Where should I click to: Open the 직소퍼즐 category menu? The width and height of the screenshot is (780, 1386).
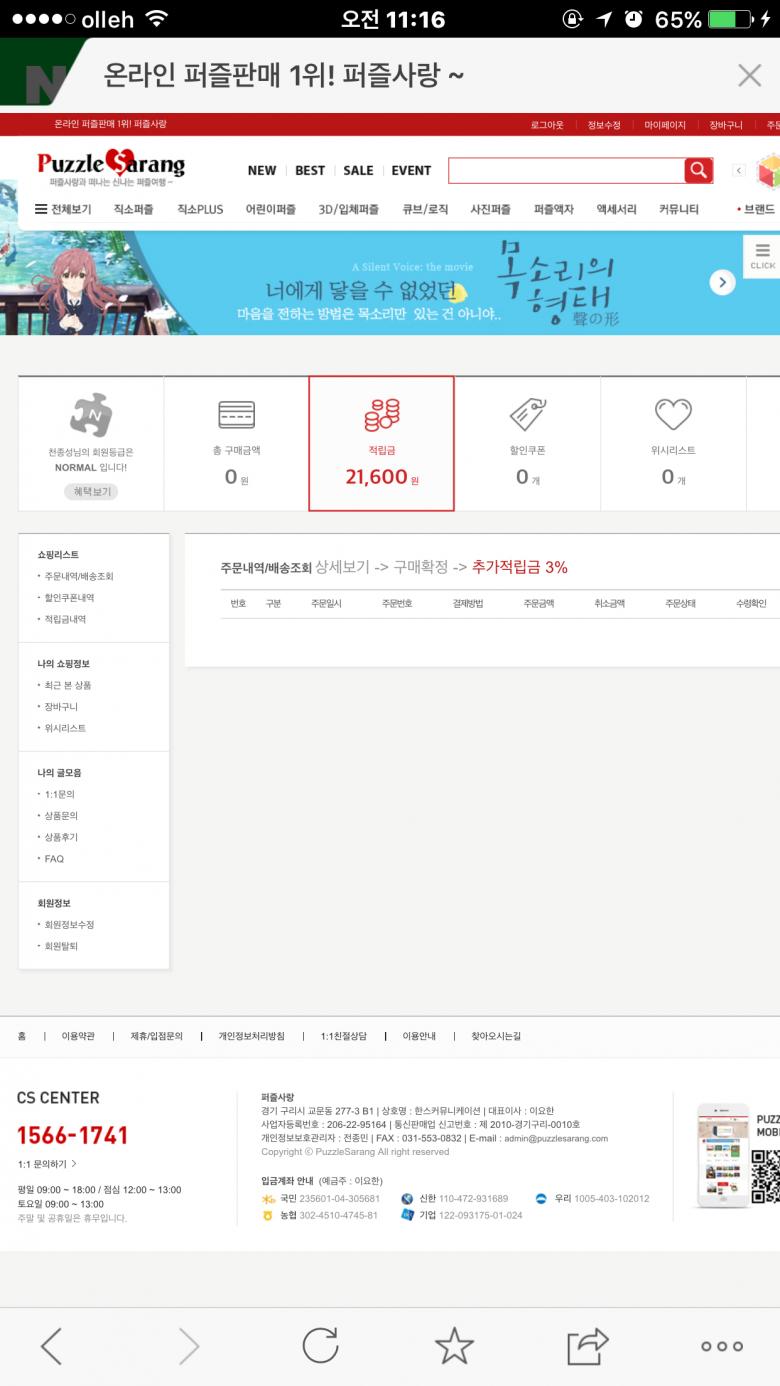pyautogui.click(x=133, y=209)
